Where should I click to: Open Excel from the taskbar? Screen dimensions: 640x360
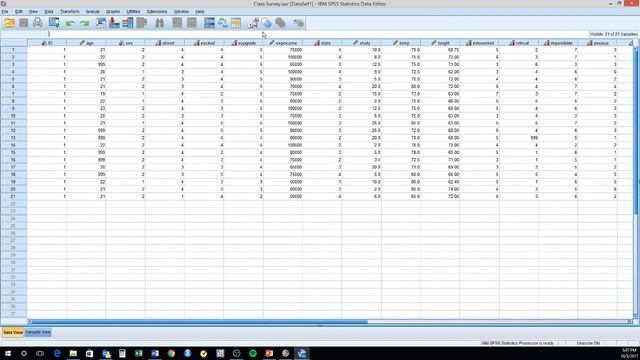(x=138, y=353)
